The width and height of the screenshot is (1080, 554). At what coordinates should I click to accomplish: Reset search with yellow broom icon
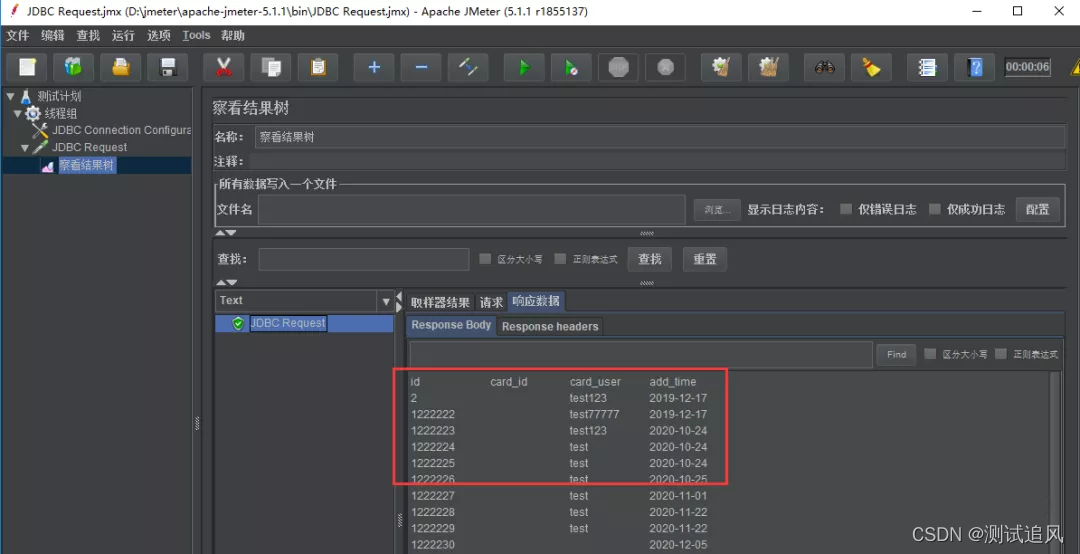(871, 67)
